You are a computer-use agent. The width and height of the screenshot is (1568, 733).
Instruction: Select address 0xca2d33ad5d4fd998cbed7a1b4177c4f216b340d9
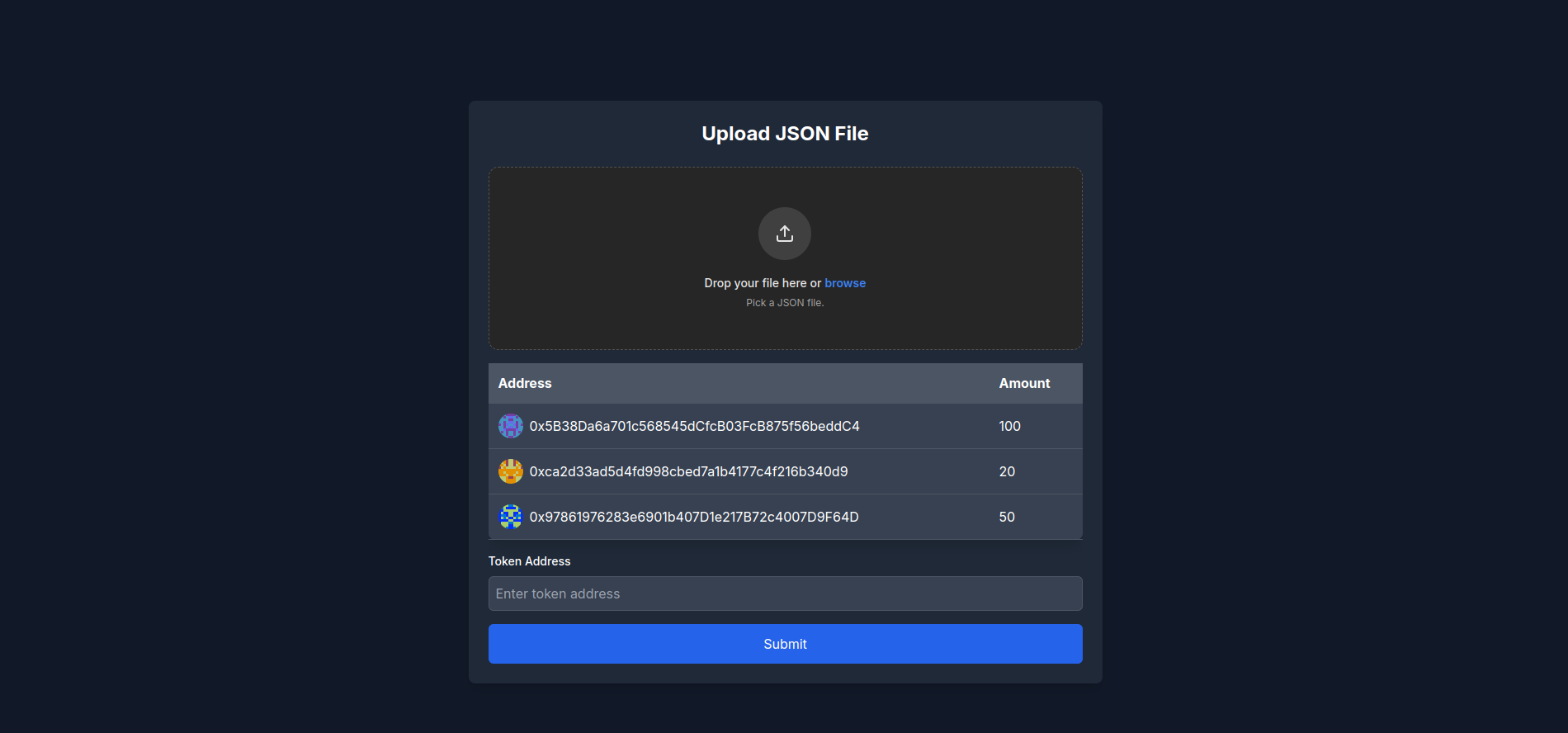pos(689,471)
